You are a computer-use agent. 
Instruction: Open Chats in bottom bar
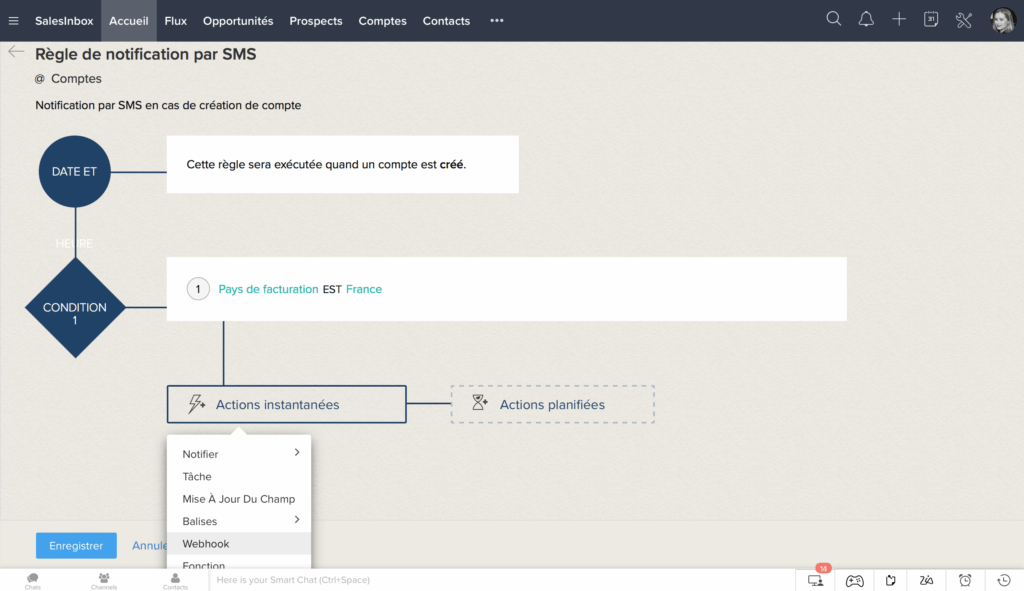33,581
